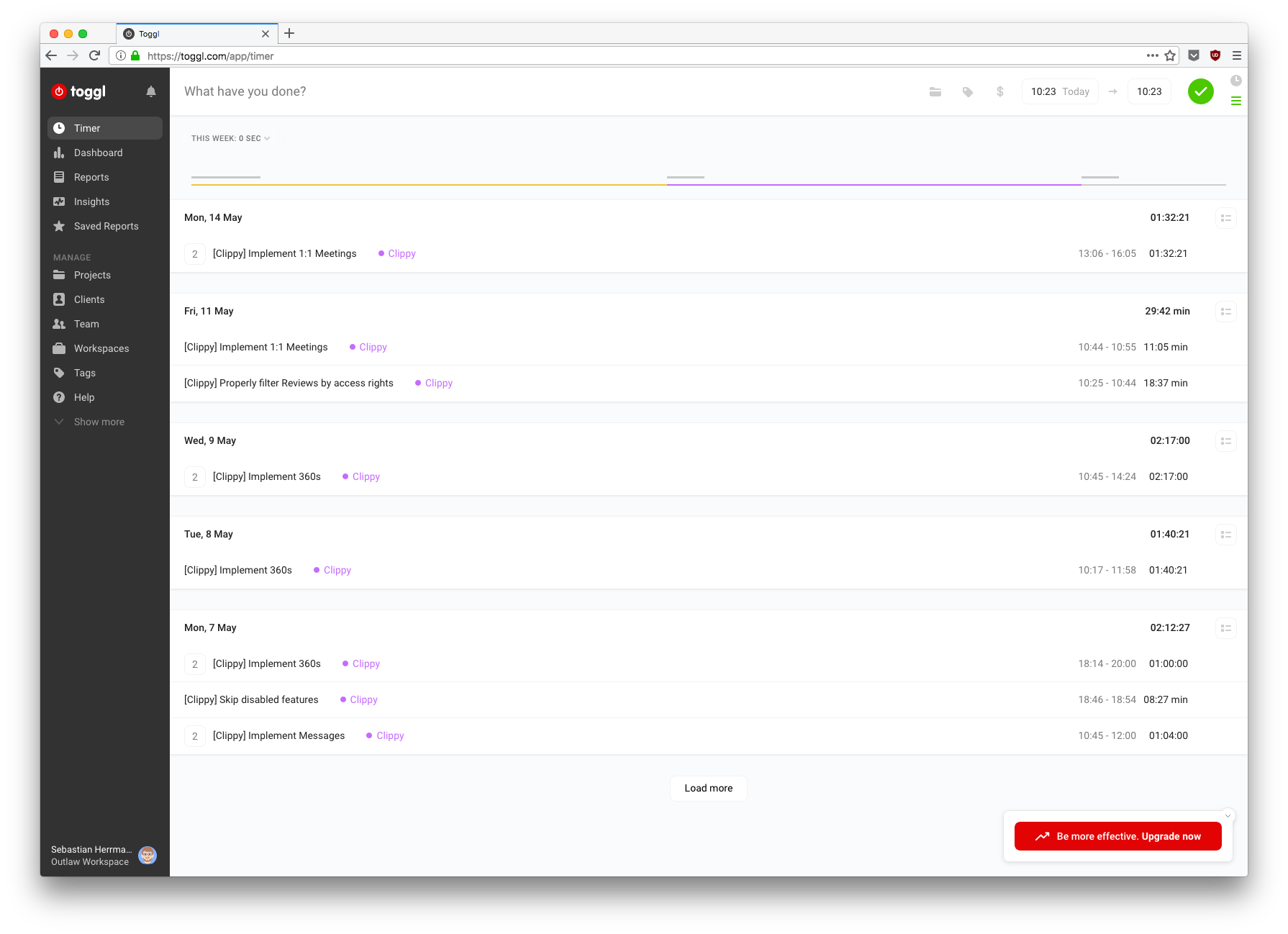The height and width of the screenshot is (934, 1288).
Task: Go back in browser
Action: tap(51, 55)
